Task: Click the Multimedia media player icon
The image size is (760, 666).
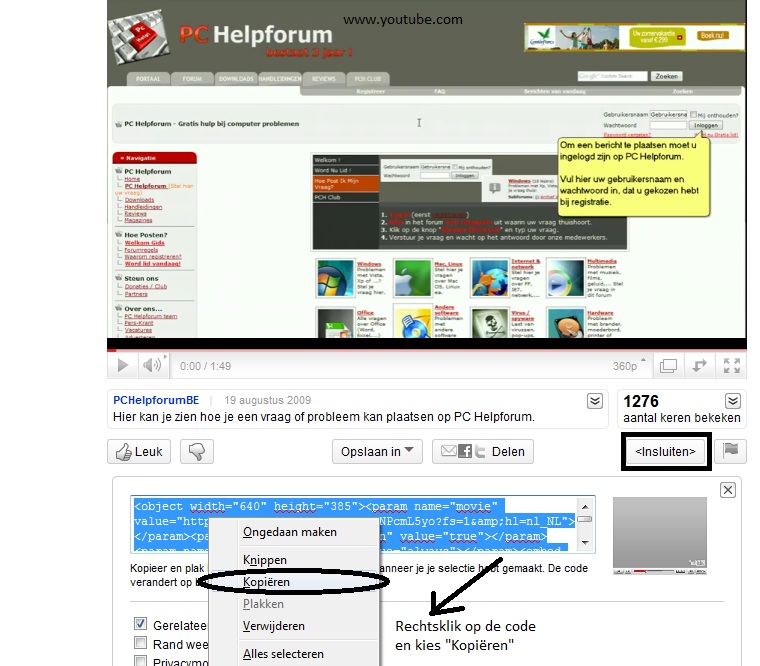Action: point(565,278)
